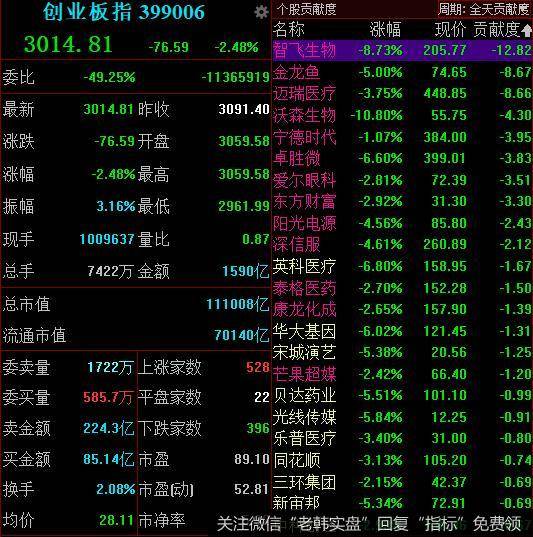
Task: Click the 现价 column header
Action: [450, 29]
